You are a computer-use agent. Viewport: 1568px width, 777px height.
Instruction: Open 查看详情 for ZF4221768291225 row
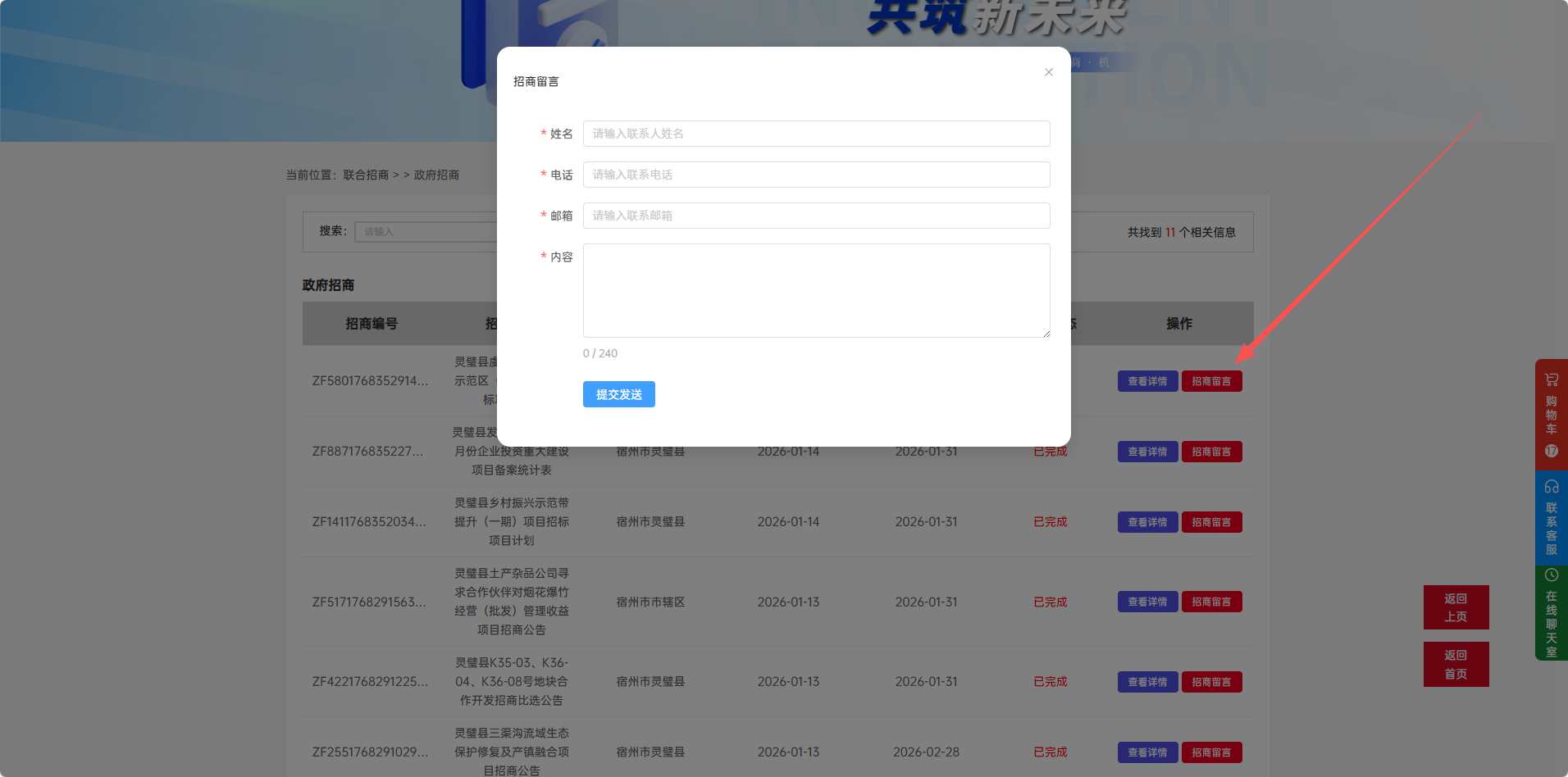point(1147,682)
